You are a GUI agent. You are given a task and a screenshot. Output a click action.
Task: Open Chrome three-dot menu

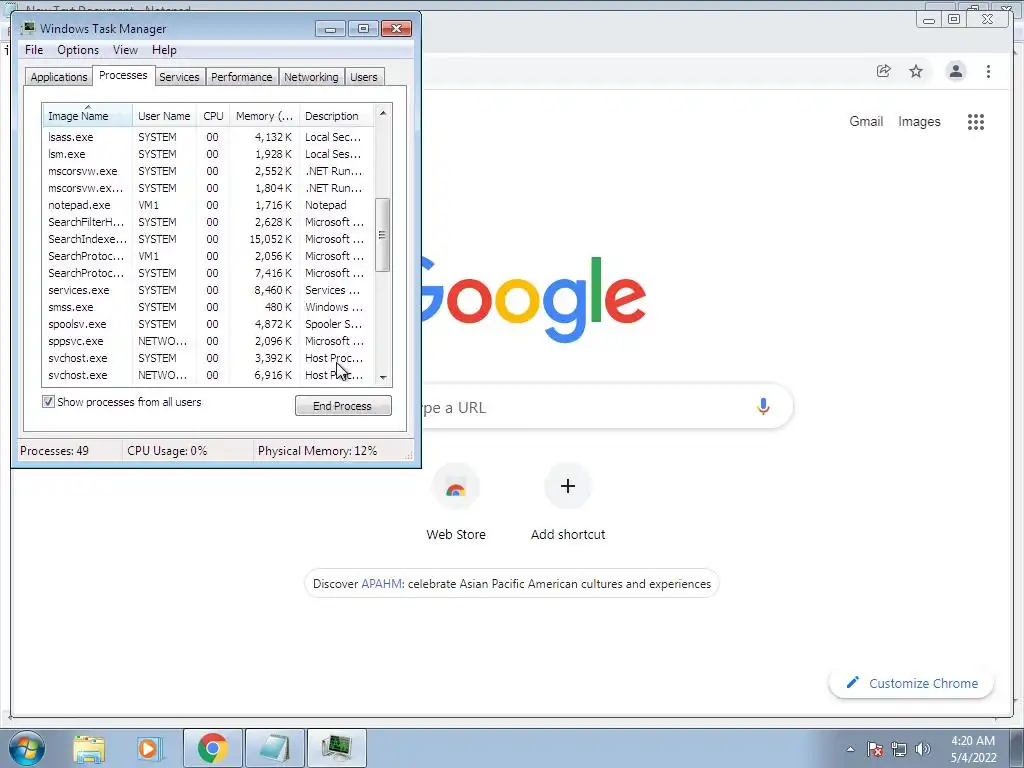tap(988, 71)
